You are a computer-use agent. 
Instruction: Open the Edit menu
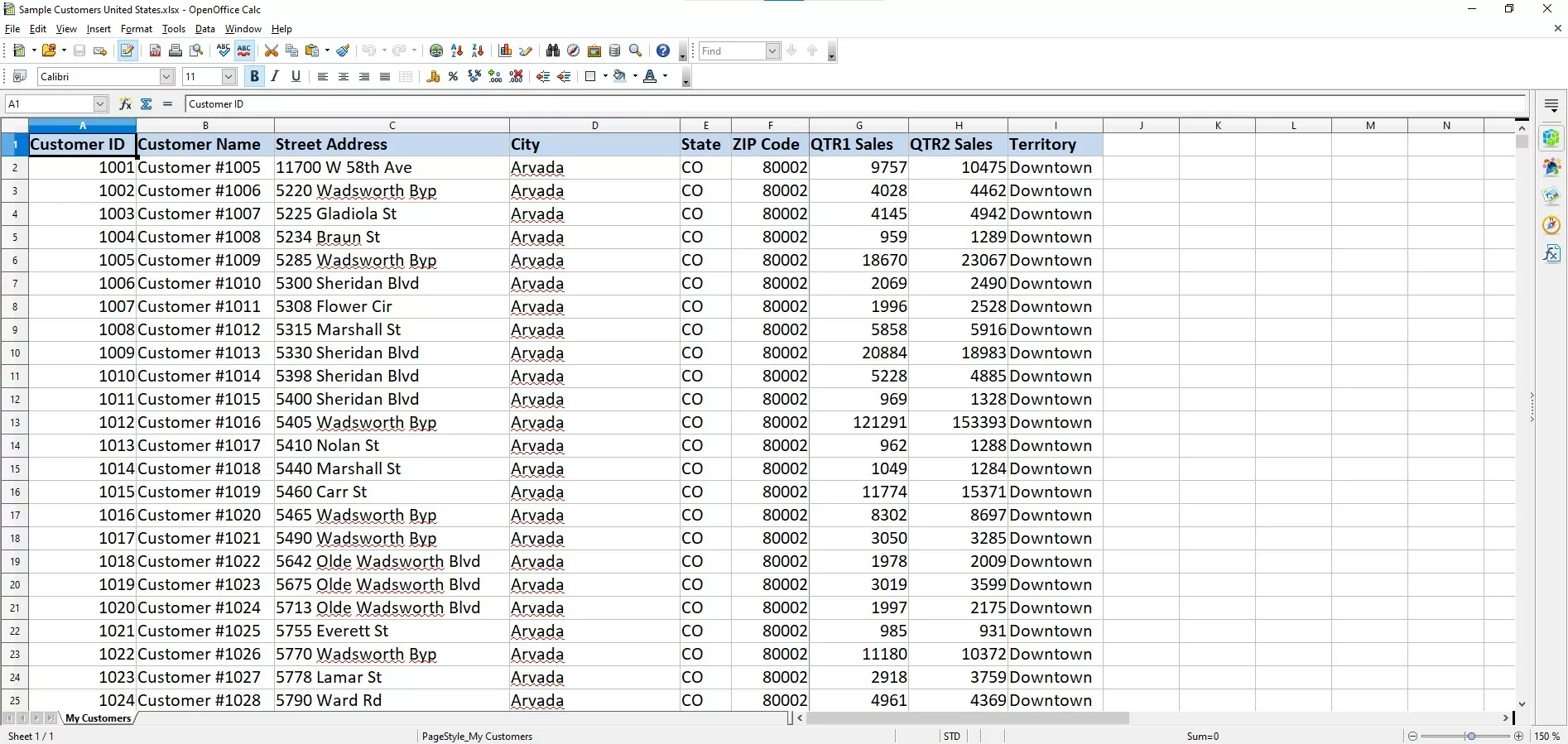pyautogui.click(x=38, y=29)
